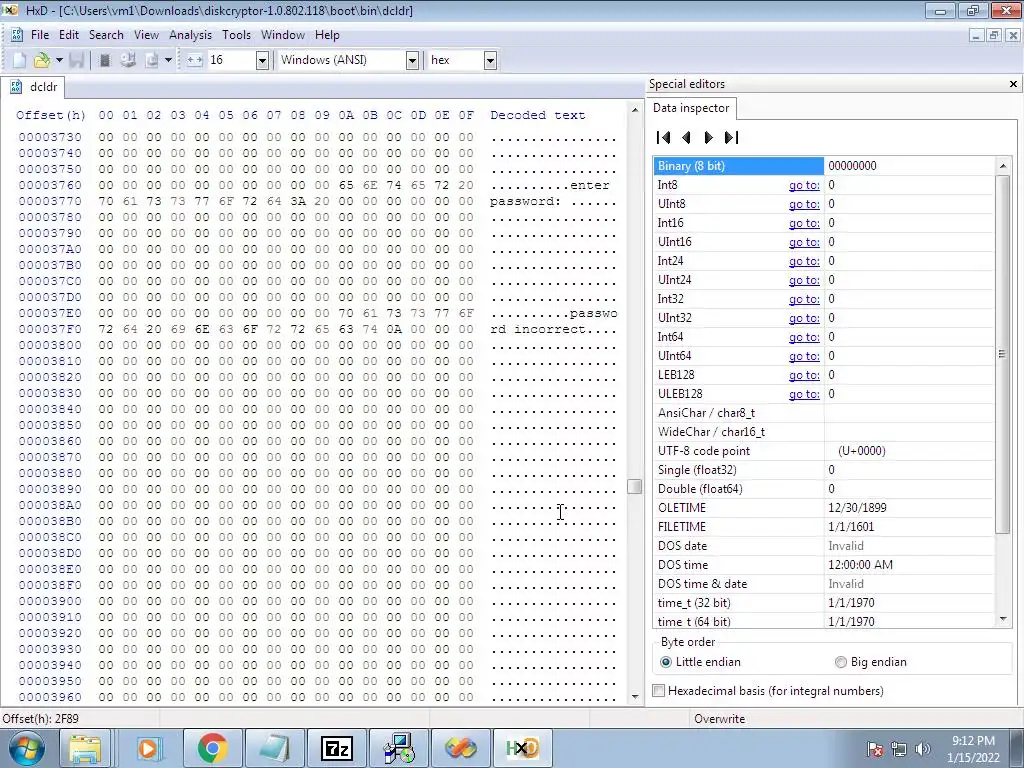1024x768 pixels.
Task: Go to next byte in Data inspector
Action: pos(709,137)
